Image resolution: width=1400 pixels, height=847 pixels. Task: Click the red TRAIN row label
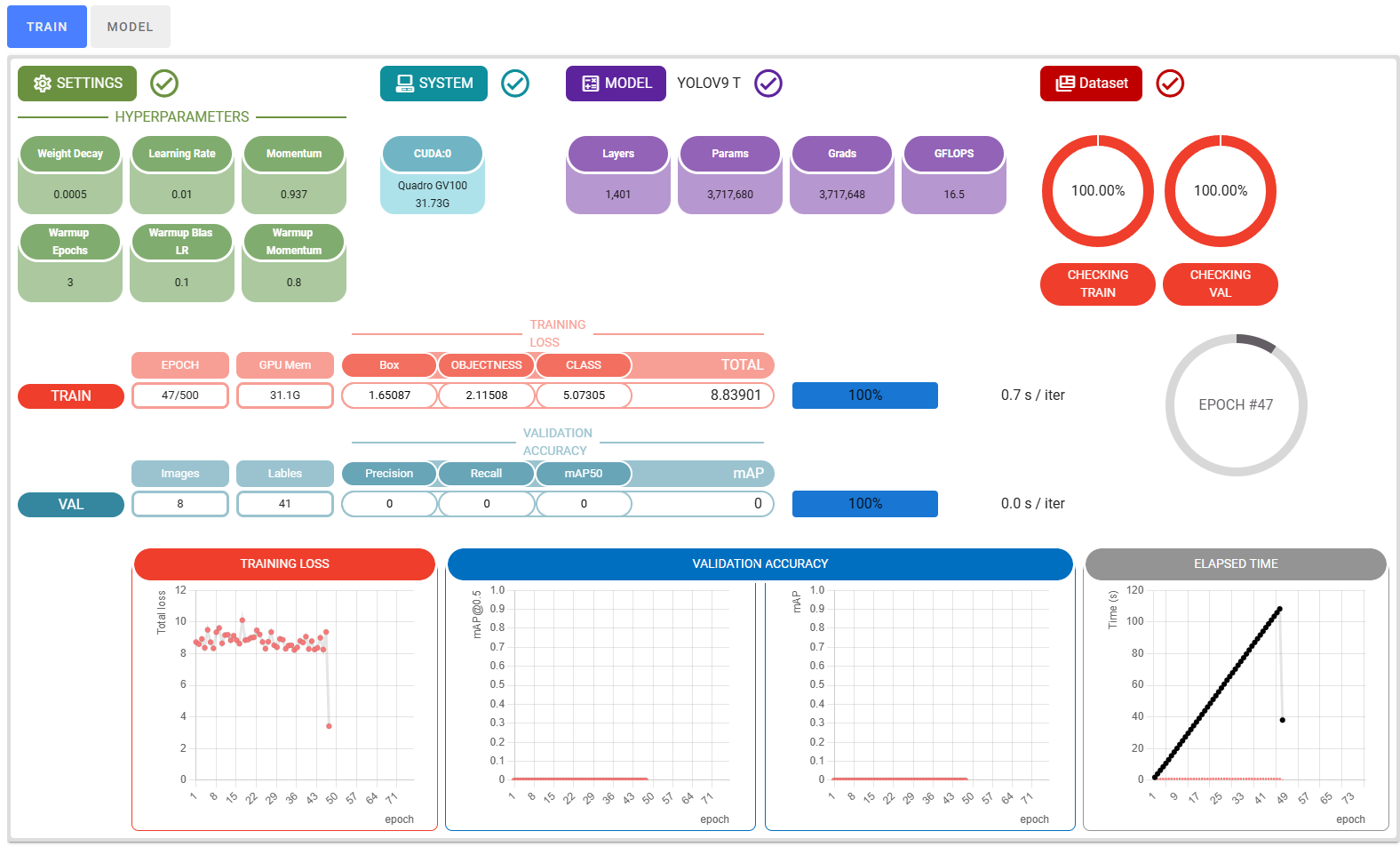(71, 396)
